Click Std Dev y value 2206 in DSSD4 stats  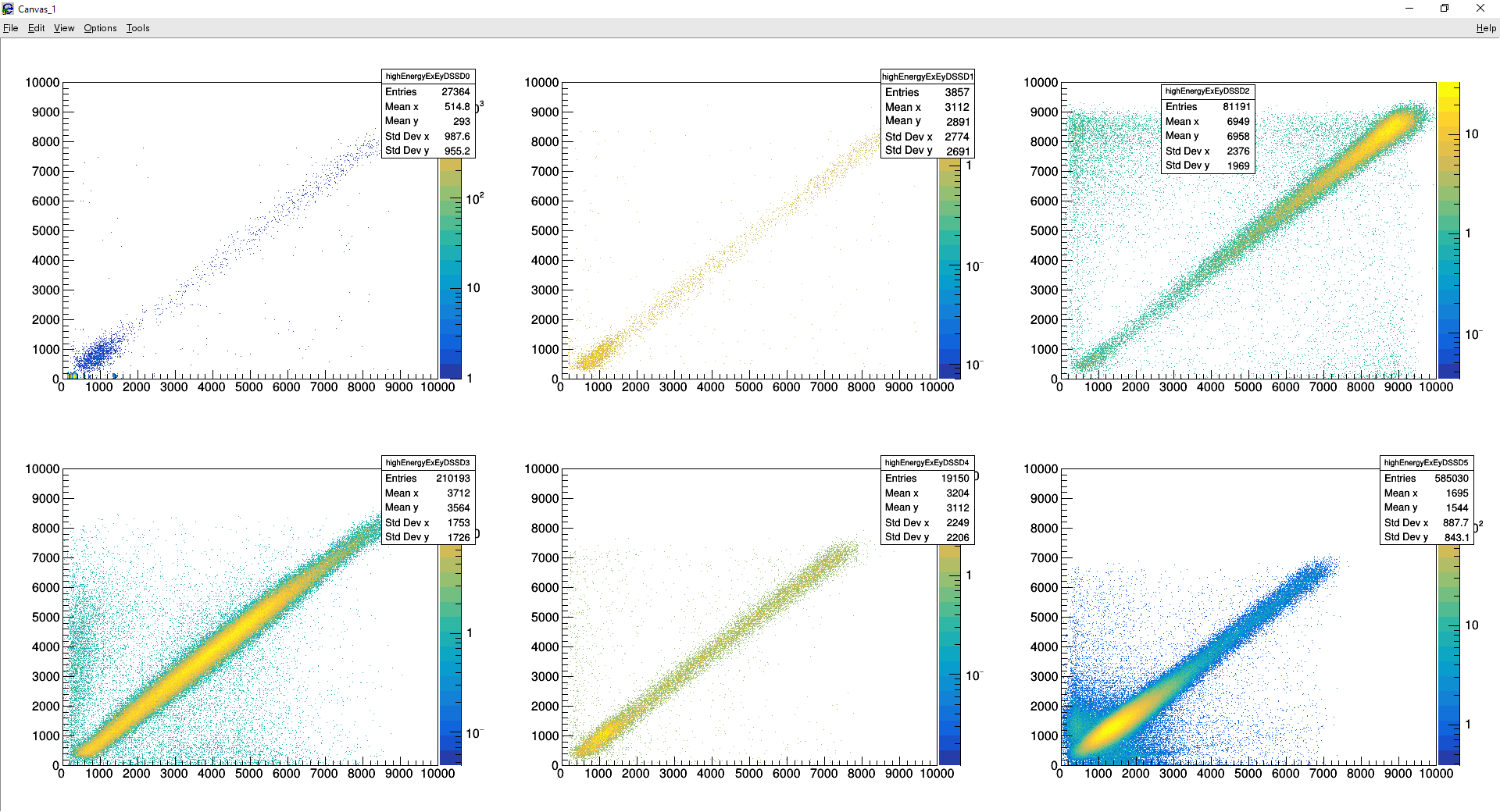958,538
